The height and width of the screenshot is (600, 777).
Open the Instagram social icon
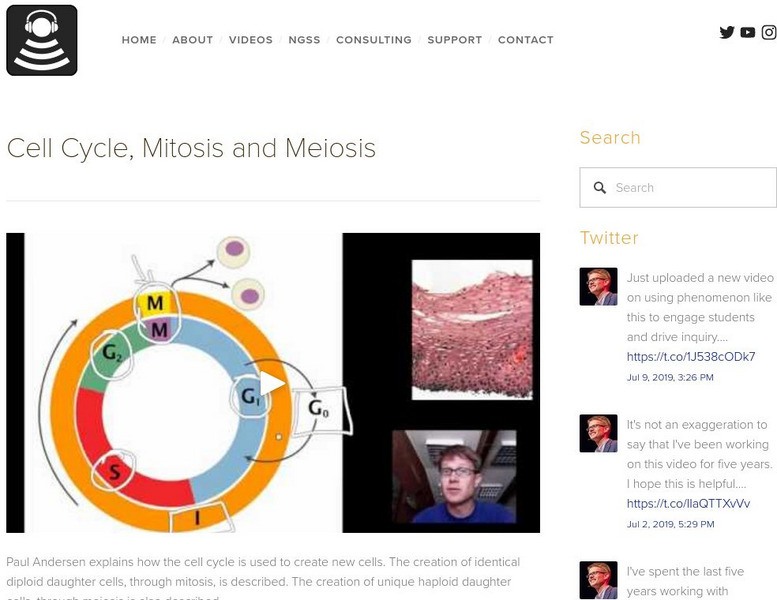pos(769,32)
